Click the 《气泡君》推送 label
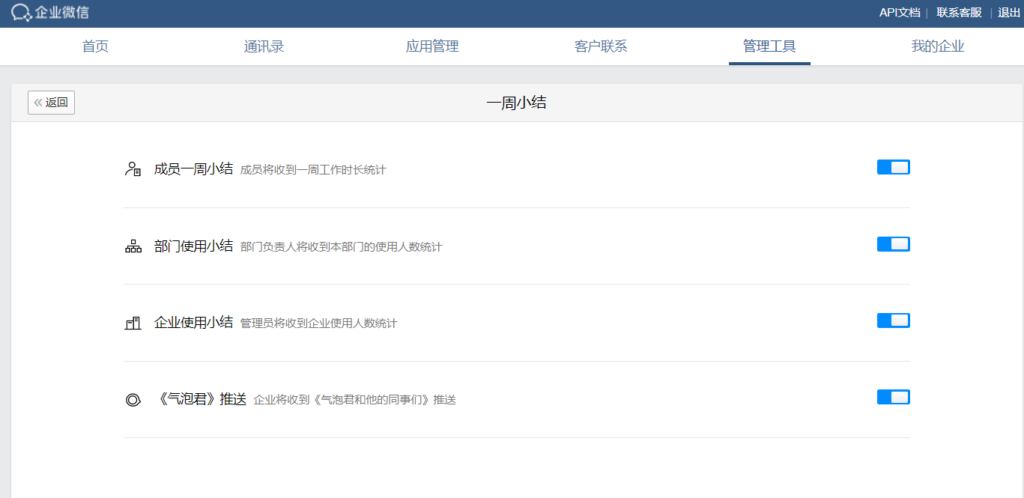1024x498 pixels. click(x=200, y=399)
